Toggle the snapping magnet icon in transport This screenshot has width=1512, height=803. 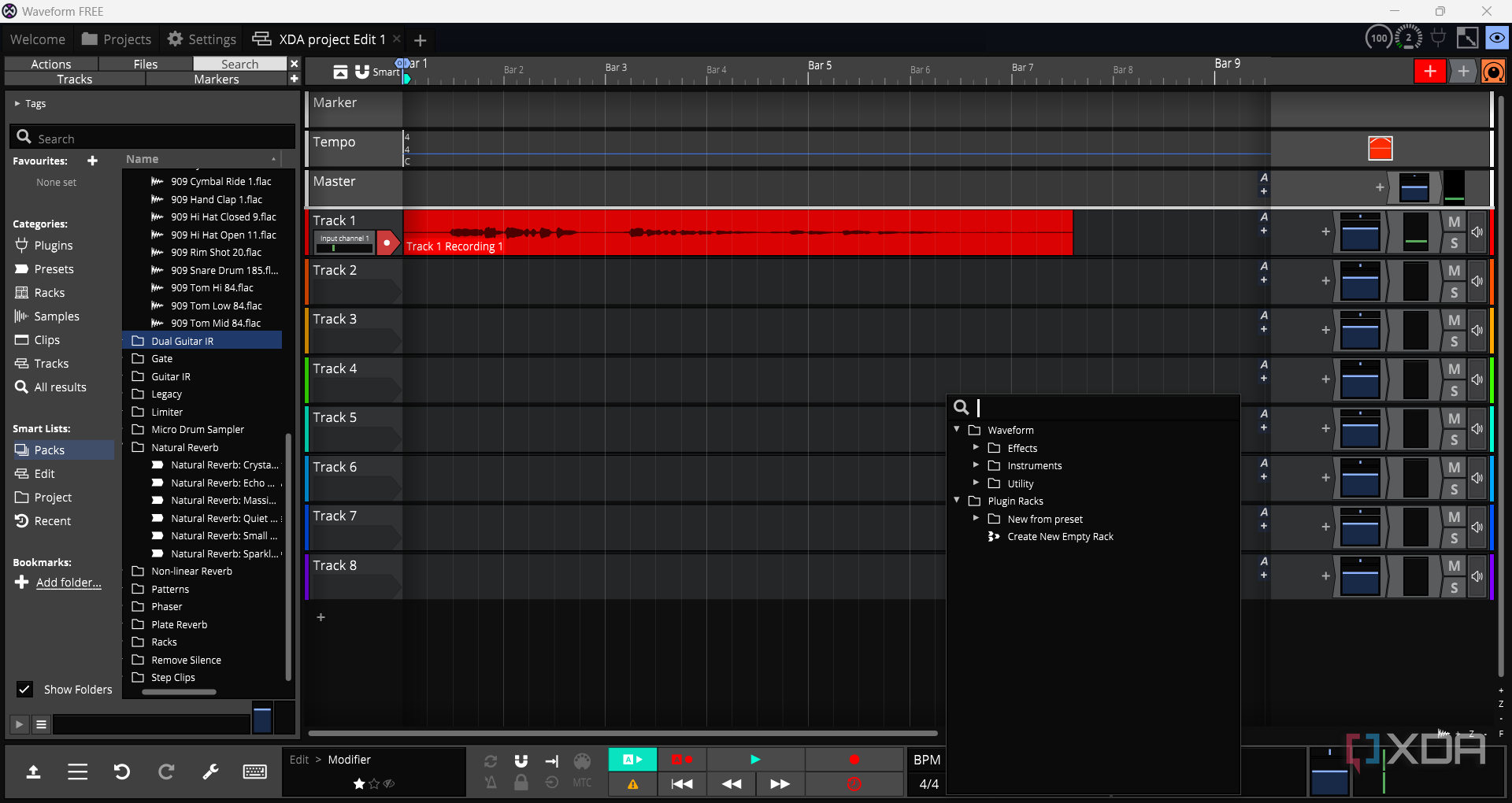coord(521,760)
